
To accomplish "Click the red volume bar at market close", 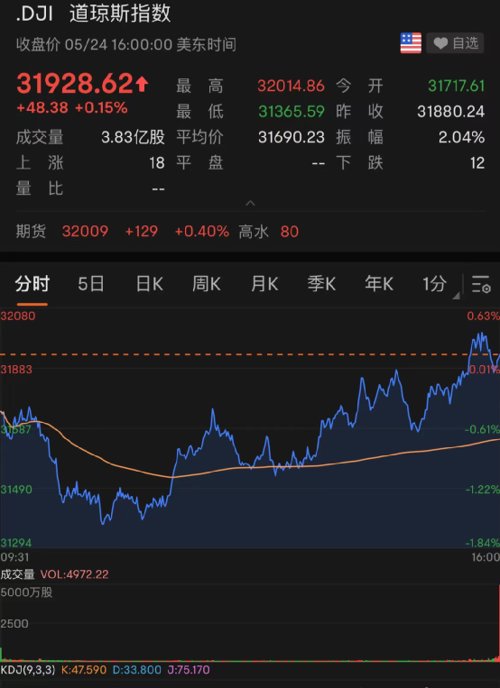I will click(498, 623).
